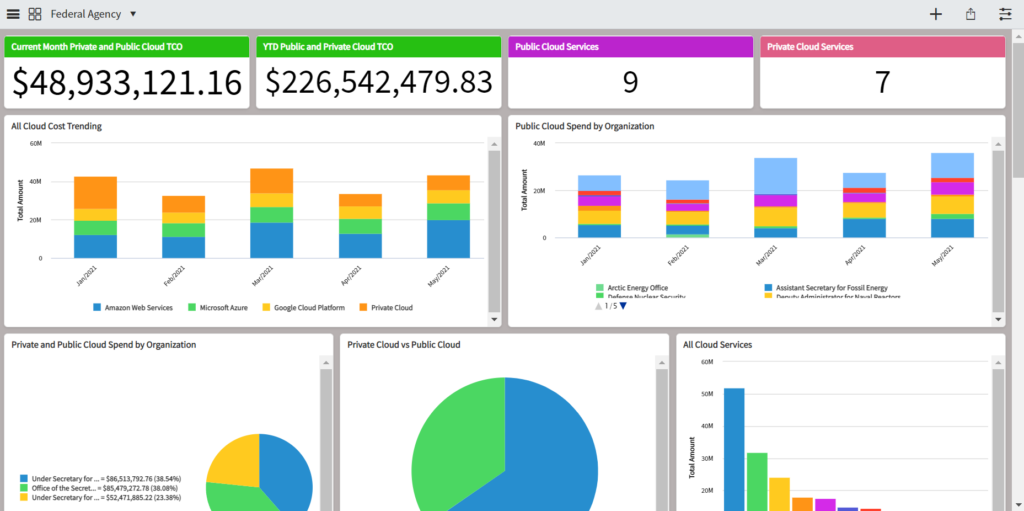Screen dimensions: 1024x511
Task: Click Public Cloud Spend by Organization title
Action: [x=584, y=126]
